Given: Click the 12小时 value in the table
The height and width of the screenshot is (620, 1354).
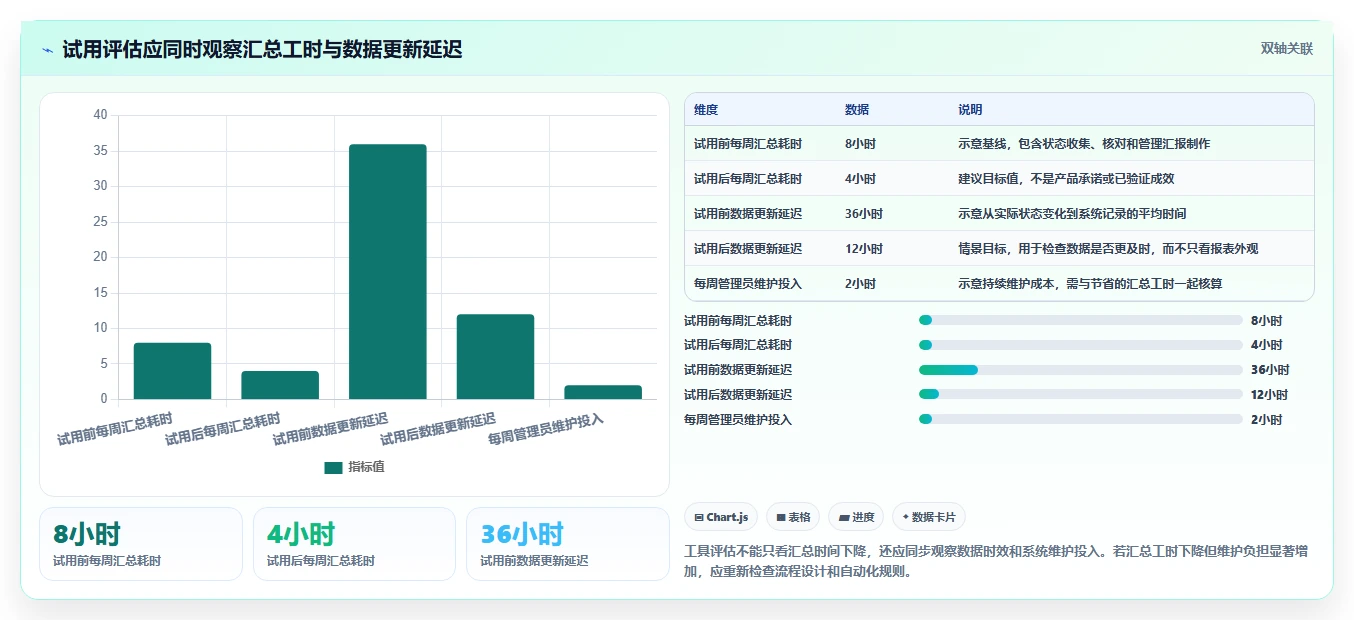Looking at the screenshot, I should tap(864, 249).
